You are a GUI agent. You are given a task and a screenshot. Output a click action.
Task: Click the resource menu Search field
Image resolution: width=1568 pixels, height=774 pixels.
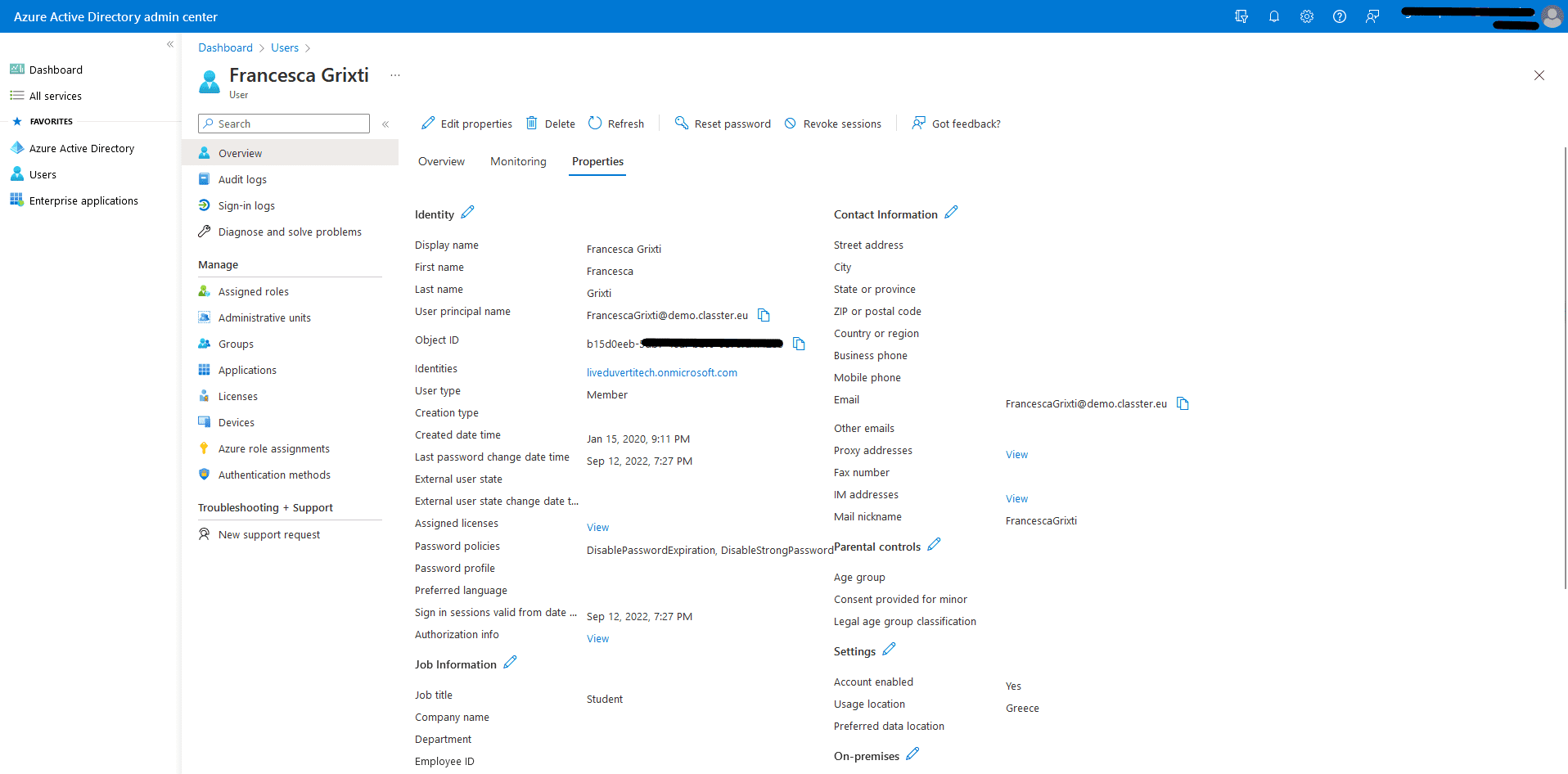click(284, 124)
